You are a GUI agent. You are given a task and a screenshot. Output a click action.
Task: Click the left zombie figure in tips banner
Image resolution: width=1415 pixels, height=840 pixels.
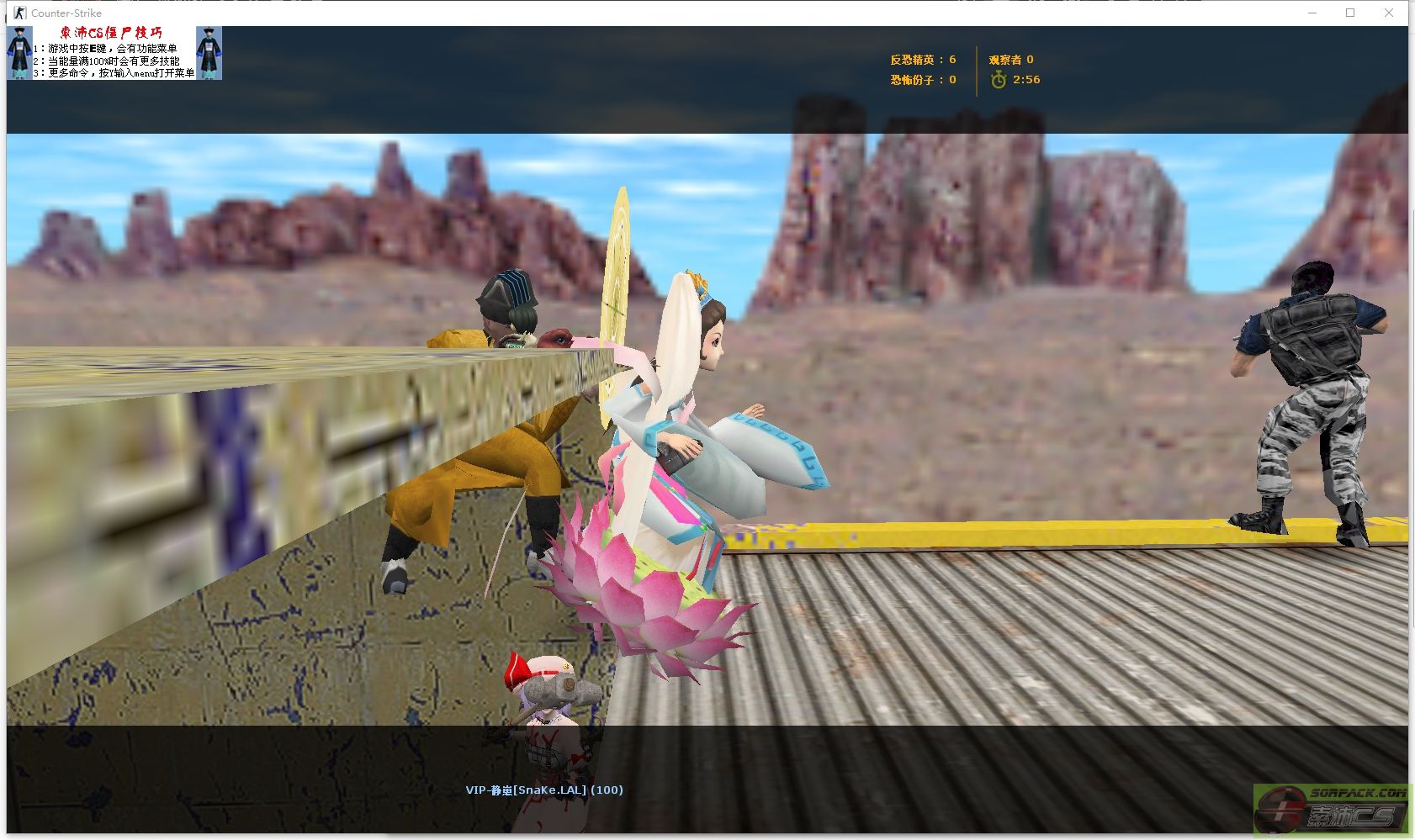pos(19,52)
